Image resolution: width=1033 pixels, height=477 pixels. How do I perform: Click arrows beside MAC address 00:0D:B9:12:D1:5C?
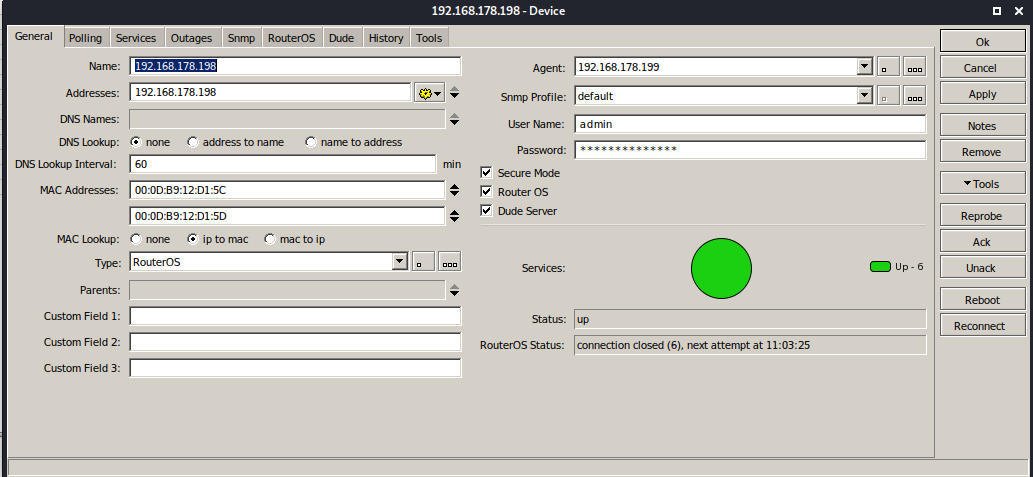[x=455, y=190]
